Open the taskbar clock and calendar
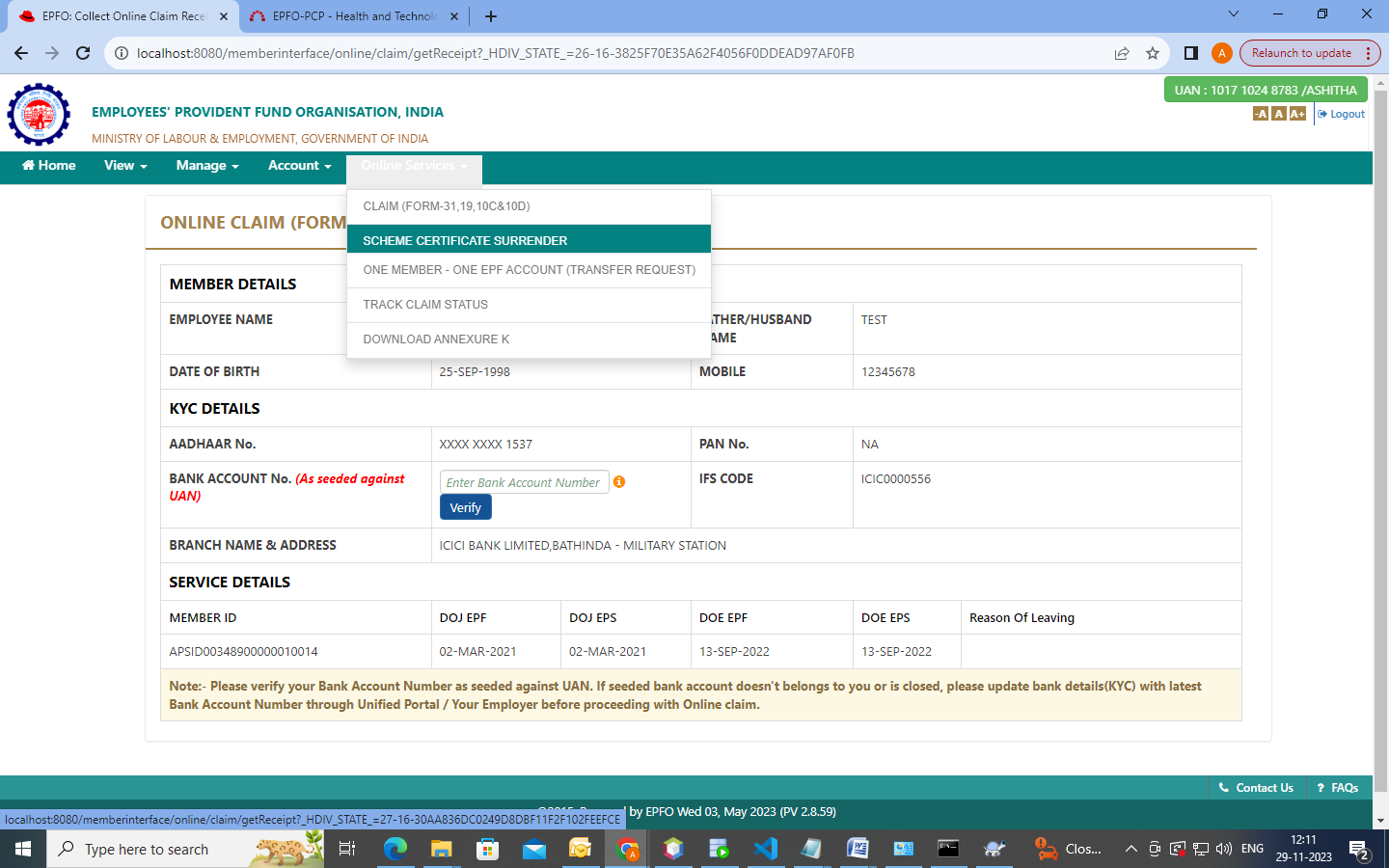The height and width of the screenshot is (868, 1389). [1303, 849]
